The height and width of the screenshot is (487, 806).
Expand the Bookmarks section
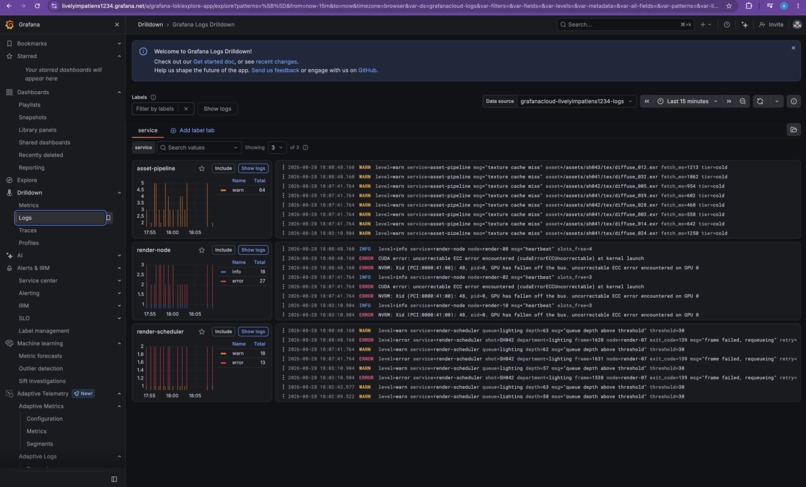(119, 44)
